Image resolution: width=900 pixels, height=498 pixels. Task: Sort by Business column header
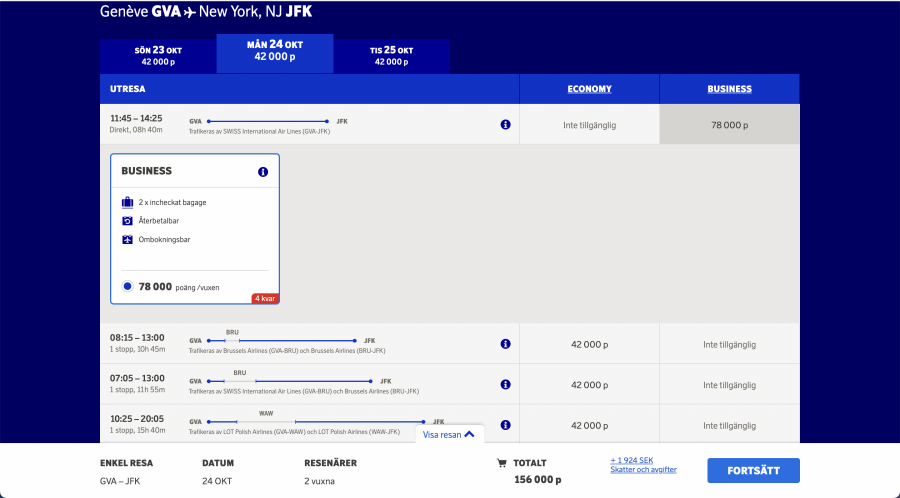tap(729, 89)
